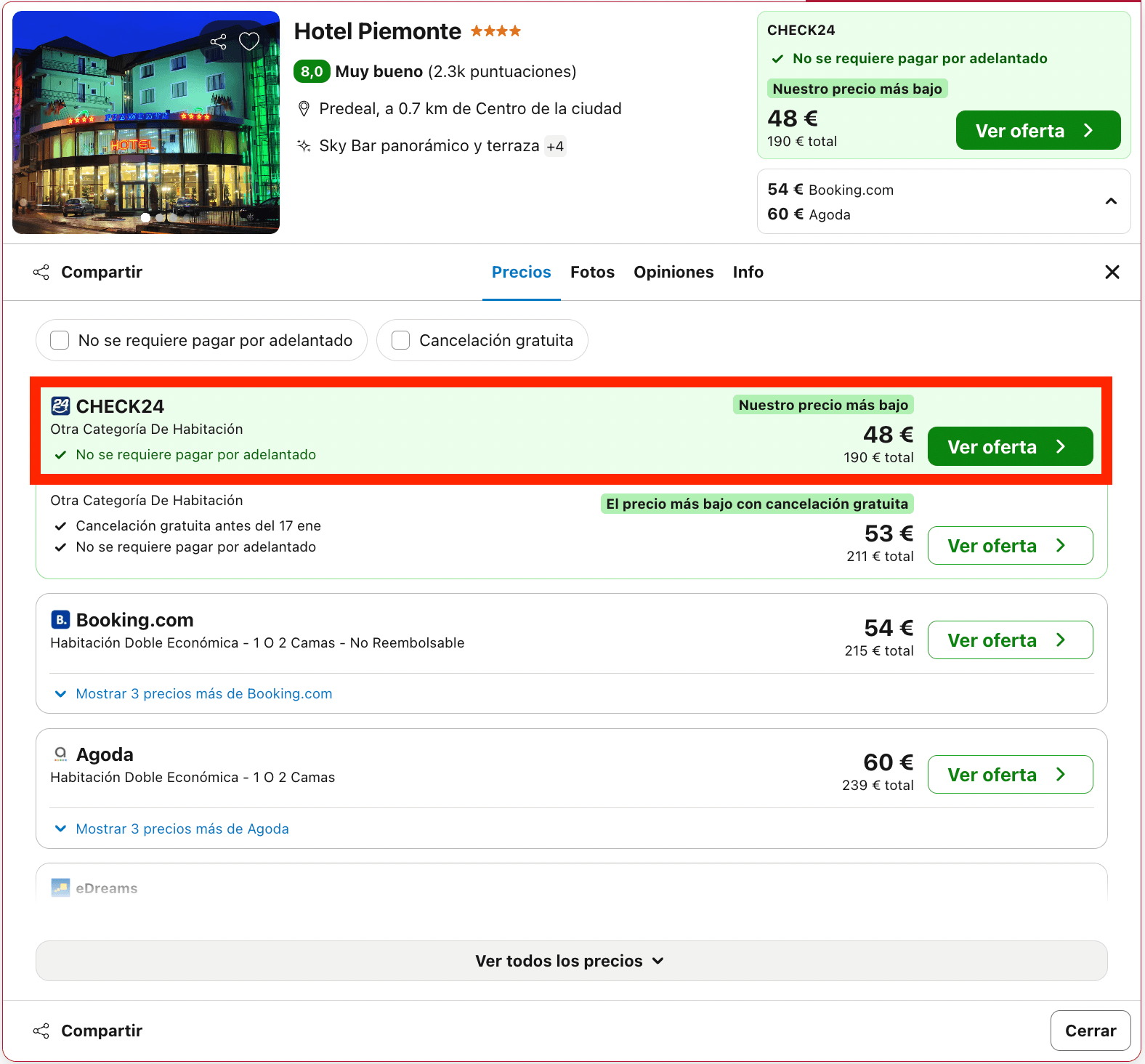Click the share icon on the hotel photo
The image size is (1145, 1064).
218,41
